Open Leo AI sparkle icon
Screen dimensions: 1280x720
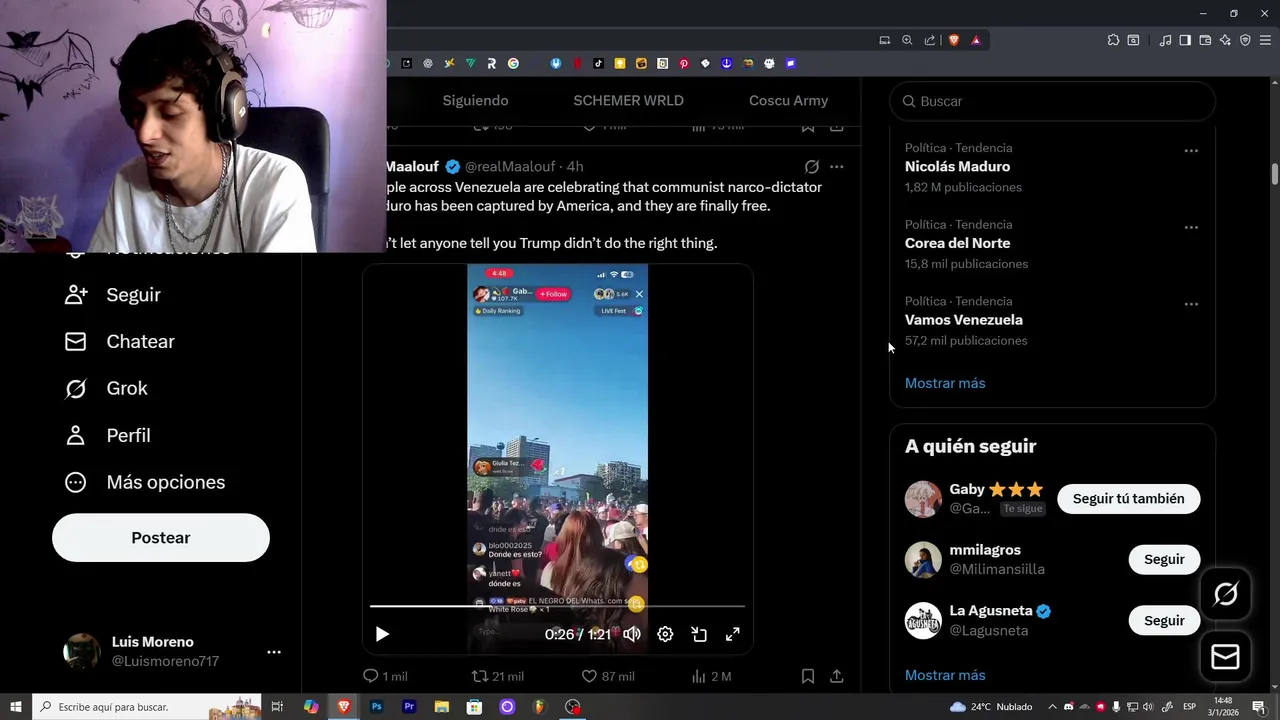tap(1225, 40)
